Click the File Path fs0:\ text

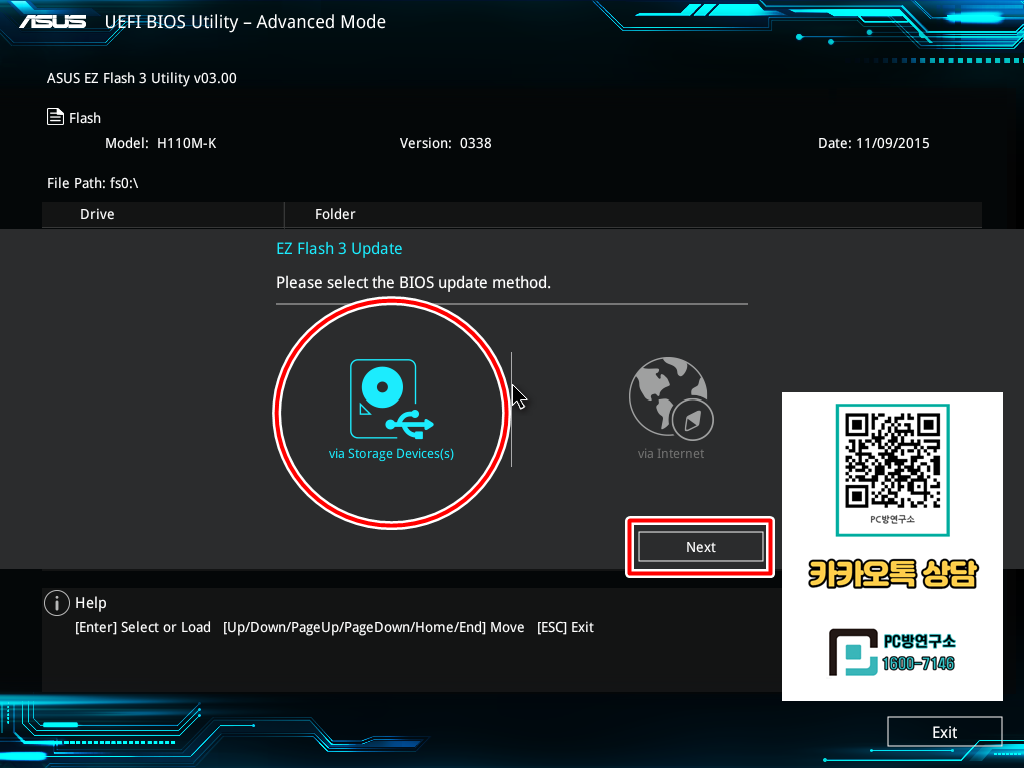[92, 183]
